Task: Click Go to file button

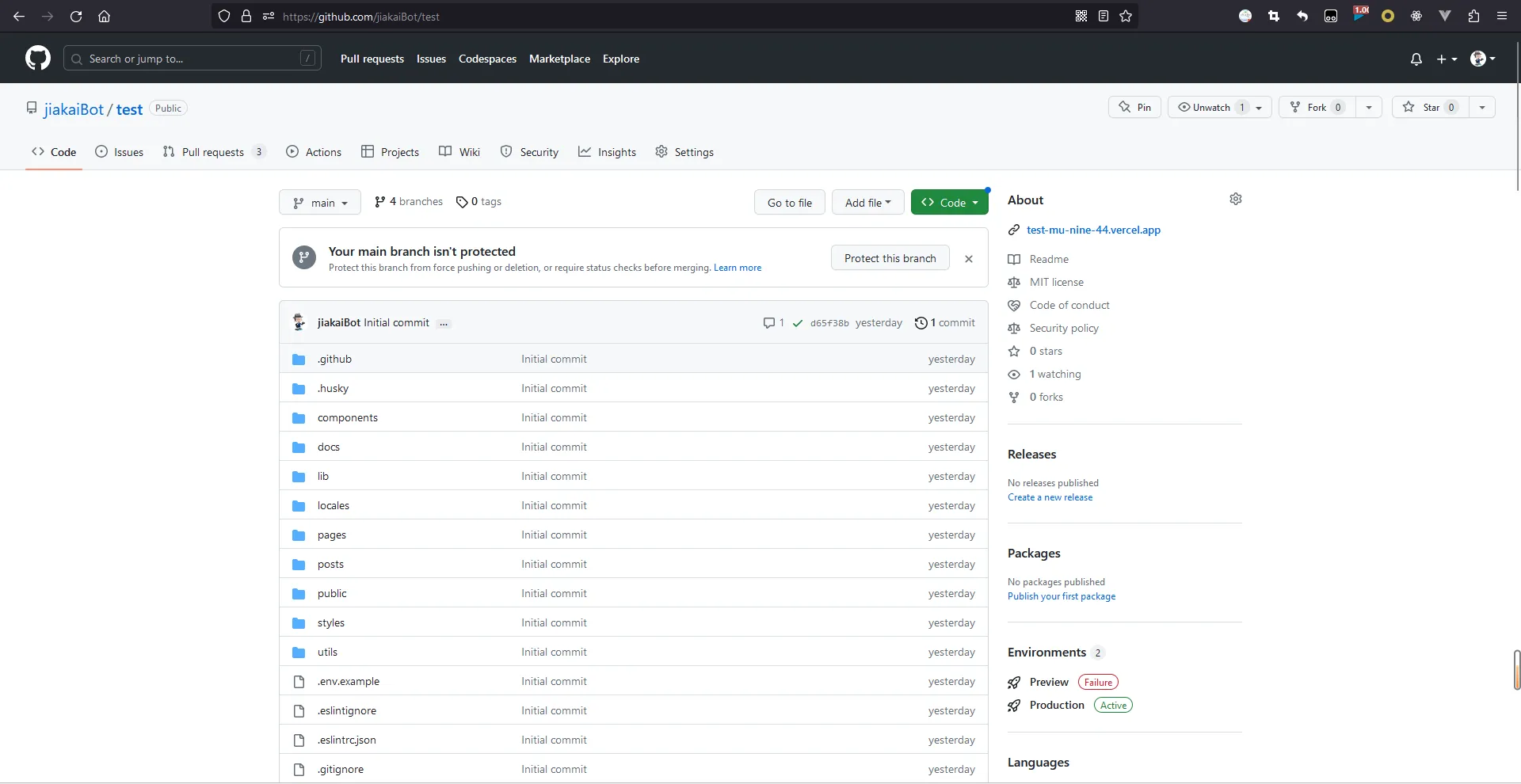Action: tap(789, 203)
